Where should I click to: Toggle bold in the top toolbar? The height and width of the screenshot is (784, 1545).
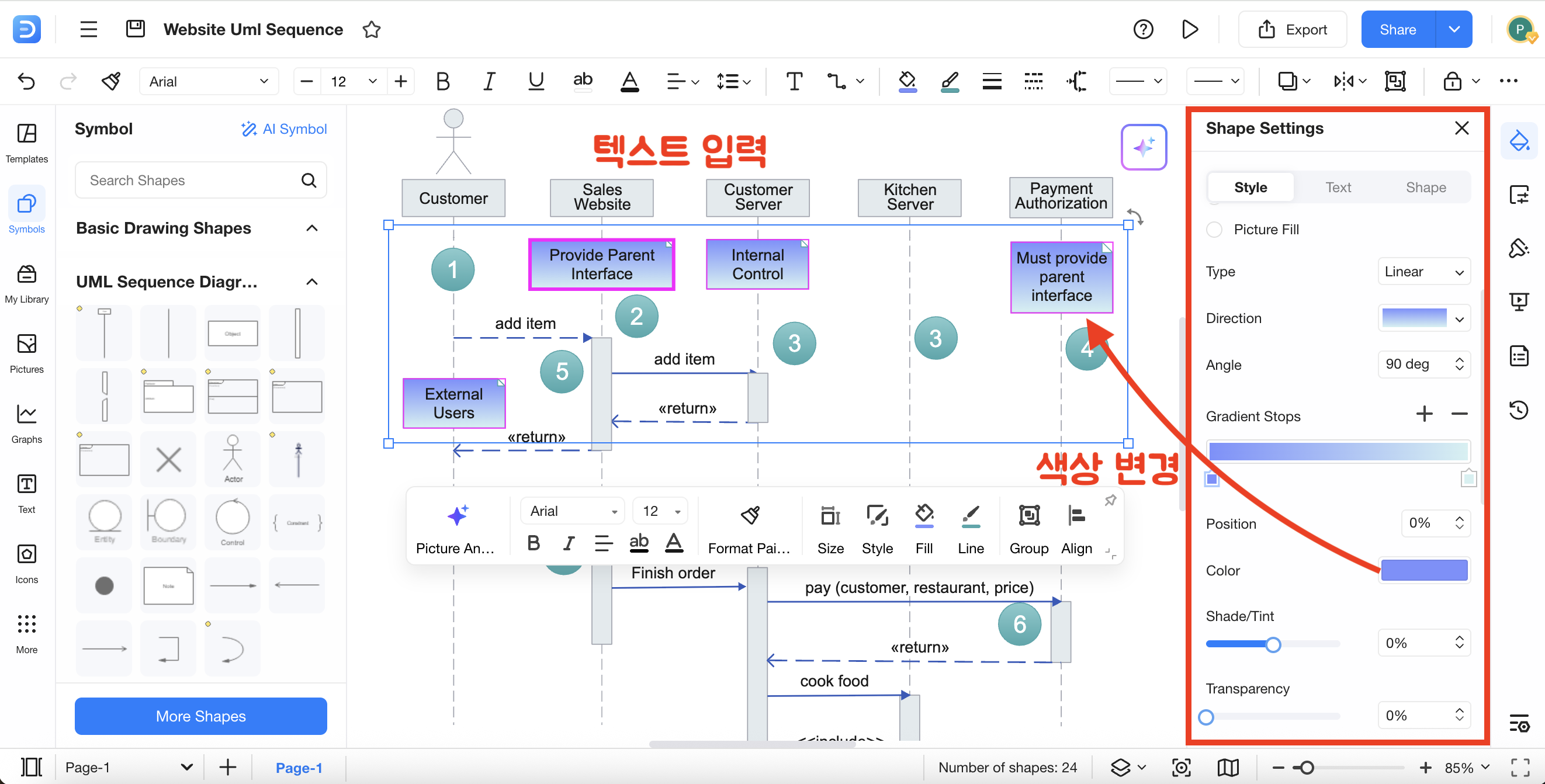click(442, 81)
